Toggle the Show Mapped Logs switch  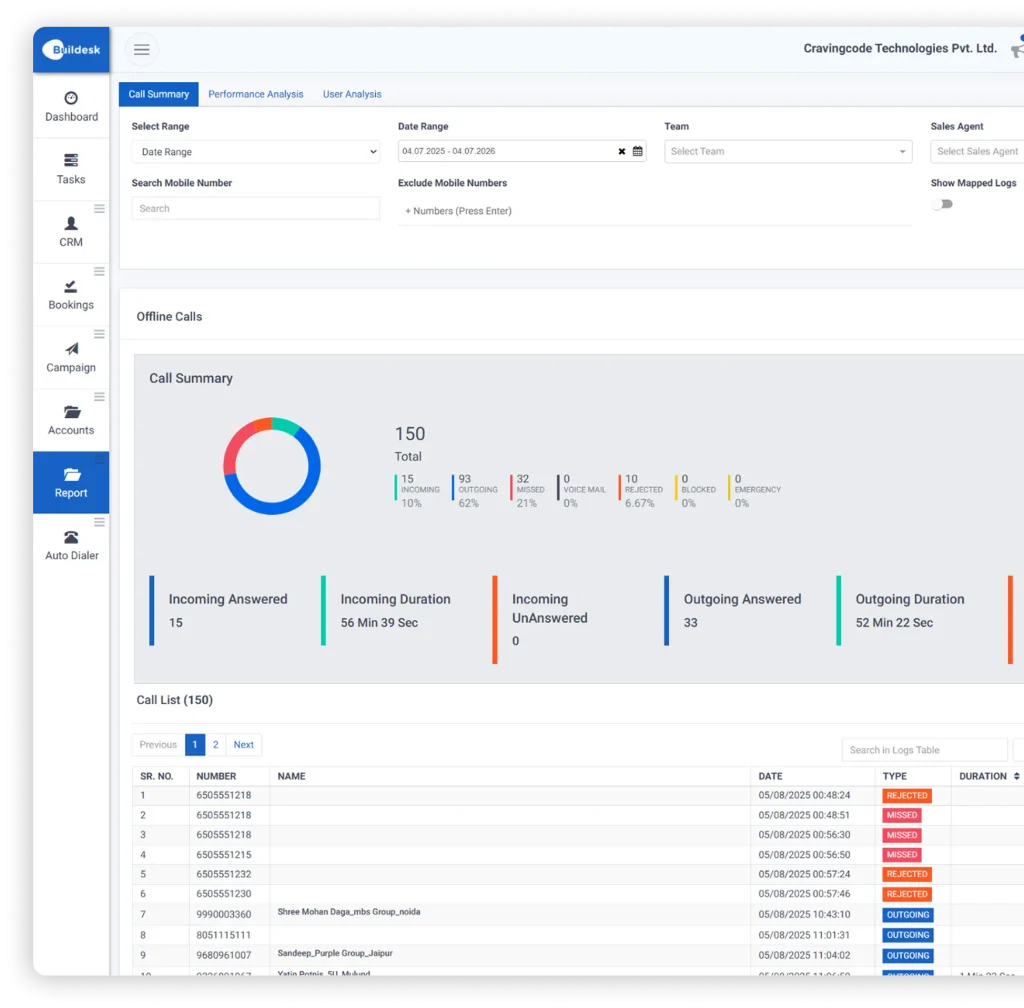coord(942,204)
